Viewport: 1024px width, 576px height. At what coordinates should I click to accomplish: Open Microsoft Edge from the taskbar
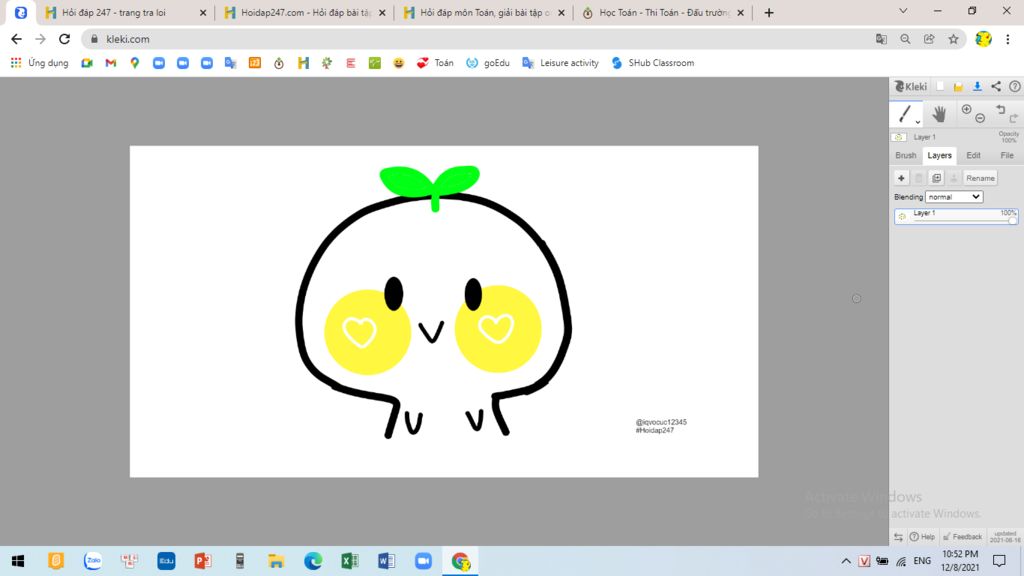(313, 561)
